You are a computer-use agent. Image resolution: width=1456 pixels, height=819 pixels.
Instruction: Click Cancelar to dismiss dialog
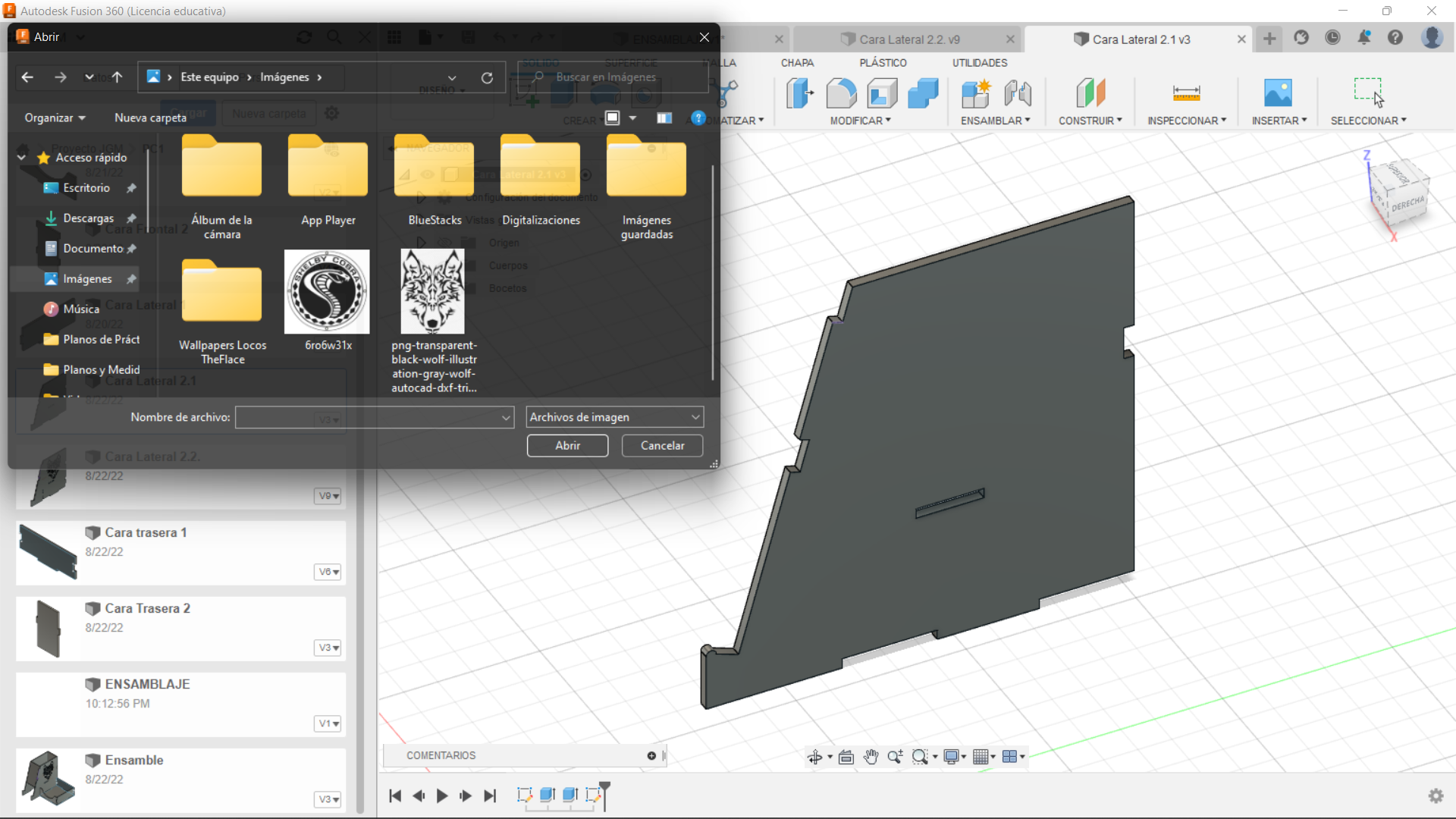click(662, 445)
